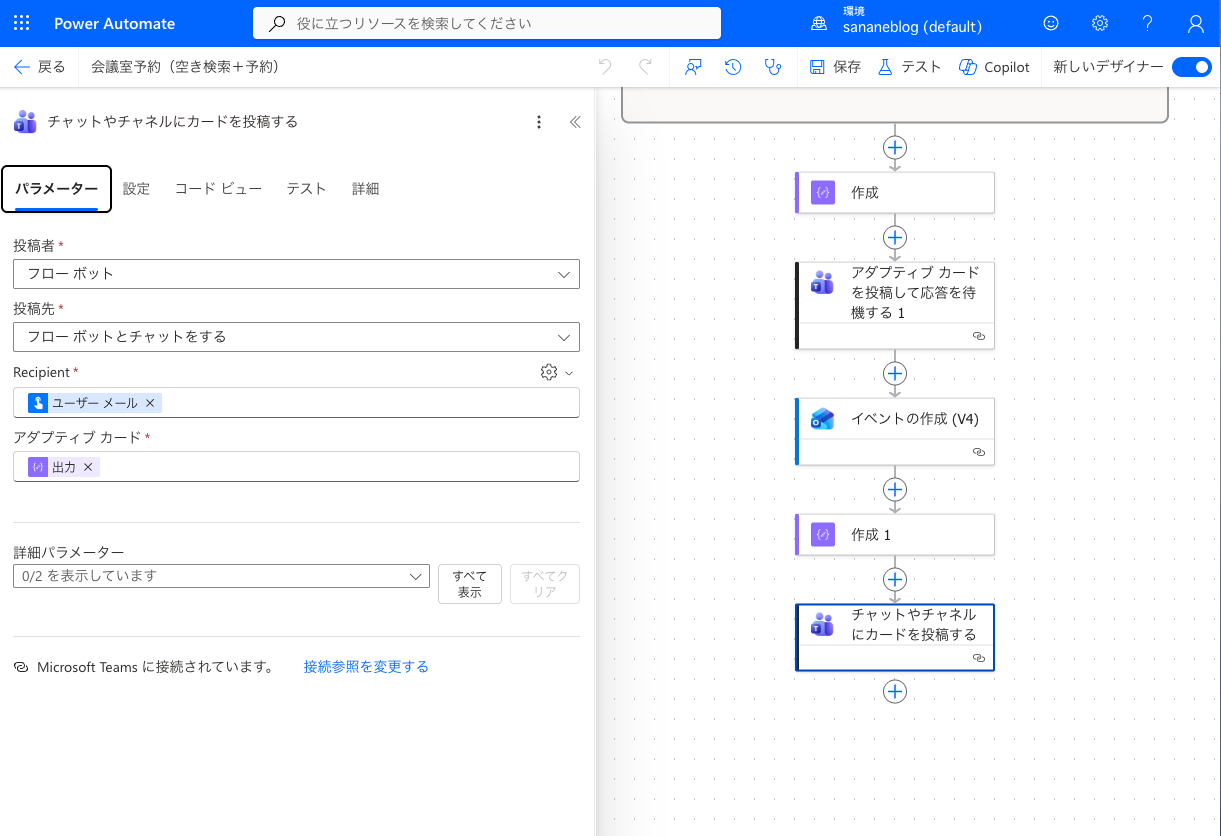Open the help question mark icon

[x=1148, y=23]
